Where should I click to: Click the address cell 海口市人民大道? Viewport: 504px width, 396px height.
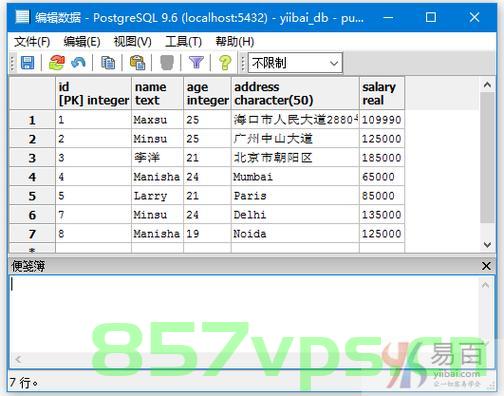coord(295,120)
